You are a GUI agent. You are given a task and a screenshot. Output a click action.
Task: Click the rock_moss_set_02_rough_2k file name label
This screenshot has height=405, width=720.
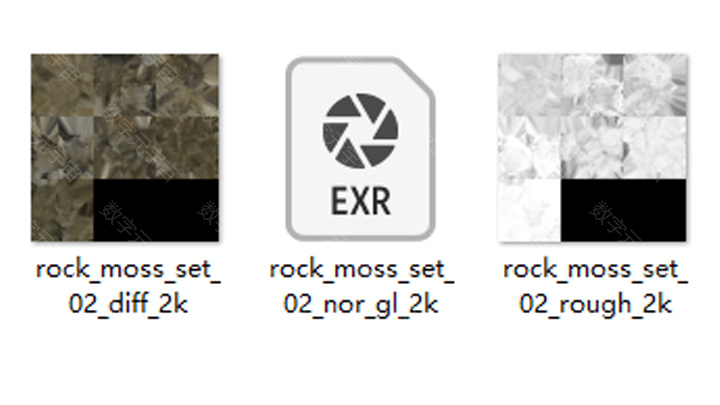click(x=595, y=287)
